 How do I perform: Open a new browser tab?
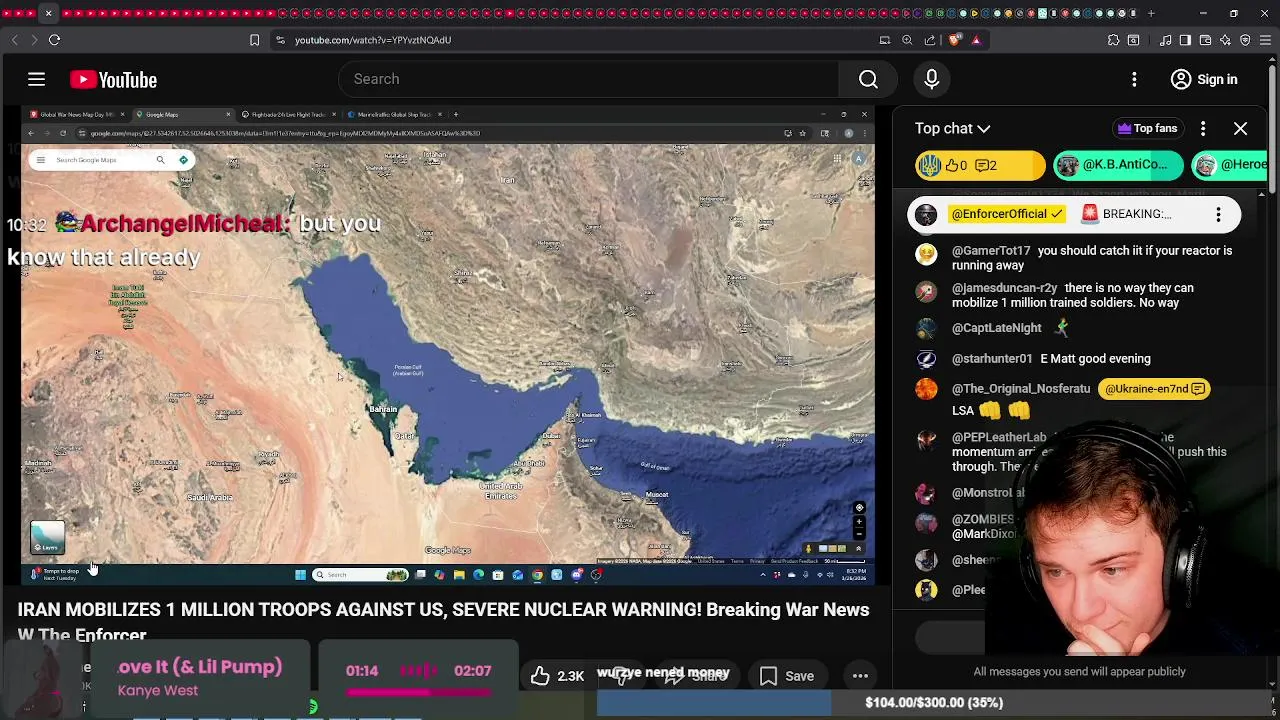1151,14
